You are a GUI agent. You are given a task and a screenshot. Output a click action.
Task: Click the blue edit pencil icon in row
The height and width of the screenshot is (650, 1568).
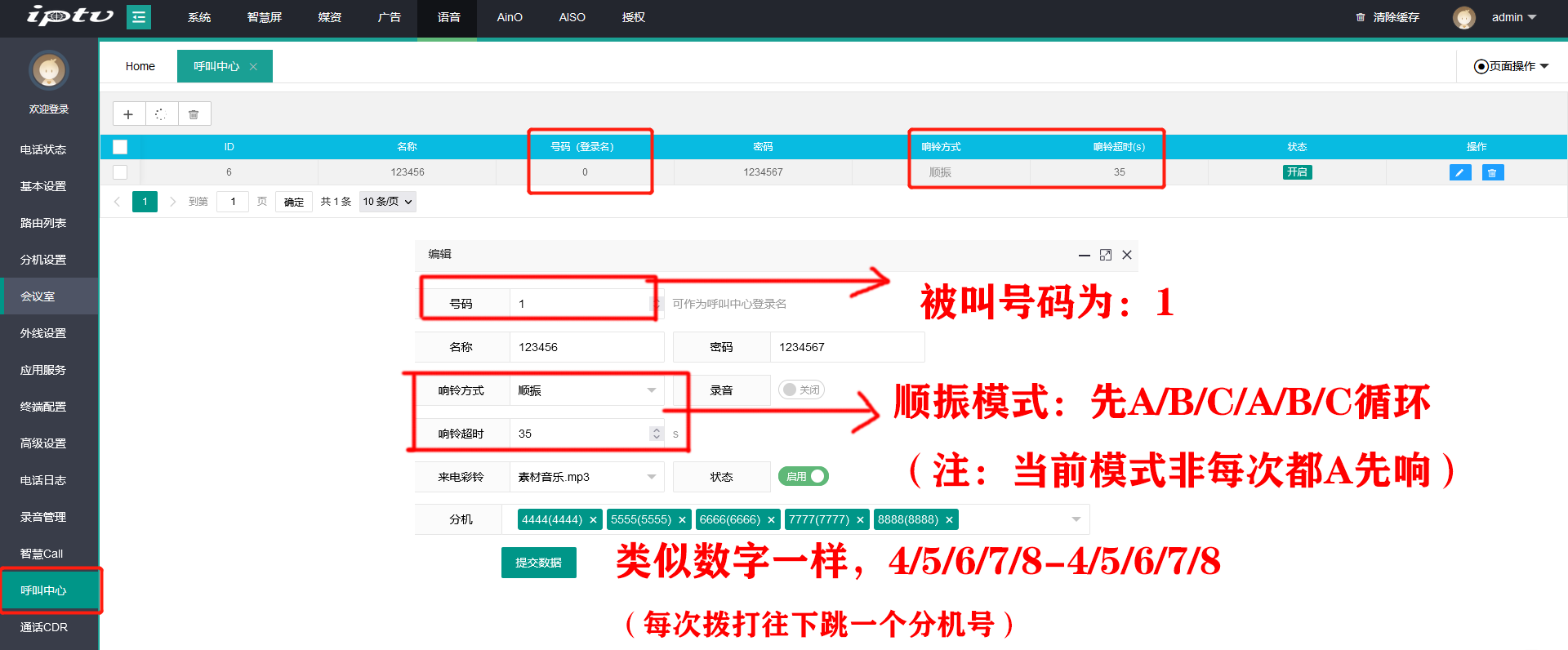click(x=1459, y=172)
